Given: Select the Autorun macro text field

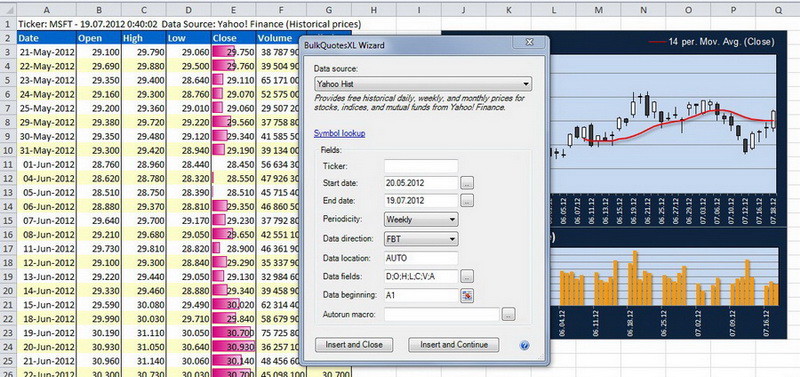Looking at the screenshot, I should pos(441,314).
